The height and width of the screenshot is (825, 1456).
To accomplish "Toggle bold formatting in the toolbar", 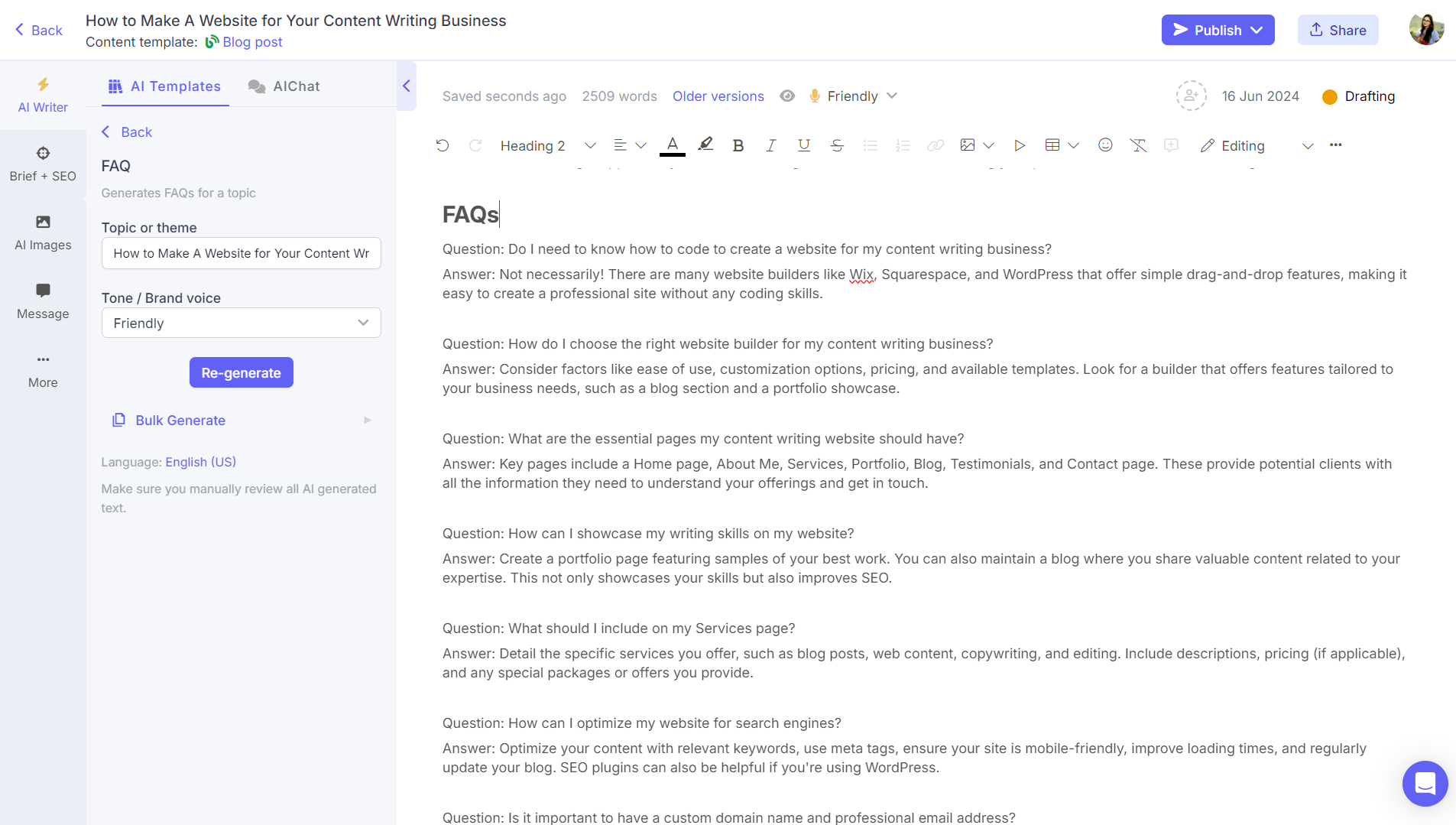I will (738, 145).
